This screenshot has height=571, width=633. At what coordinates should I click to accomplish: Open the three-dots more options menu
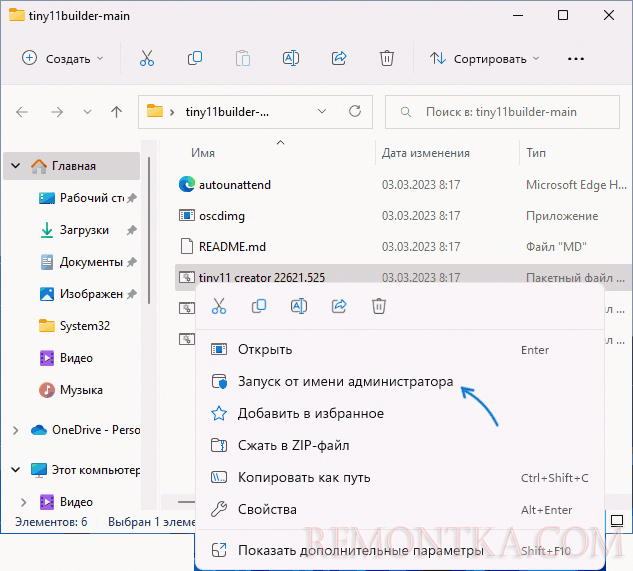coord(576,59)
